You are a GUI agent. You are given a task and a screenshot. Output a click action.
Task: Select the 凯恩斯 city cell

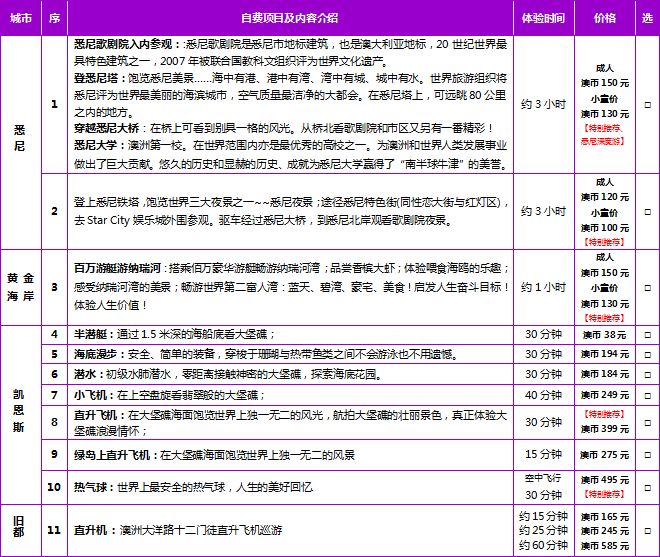coord(21,414)
